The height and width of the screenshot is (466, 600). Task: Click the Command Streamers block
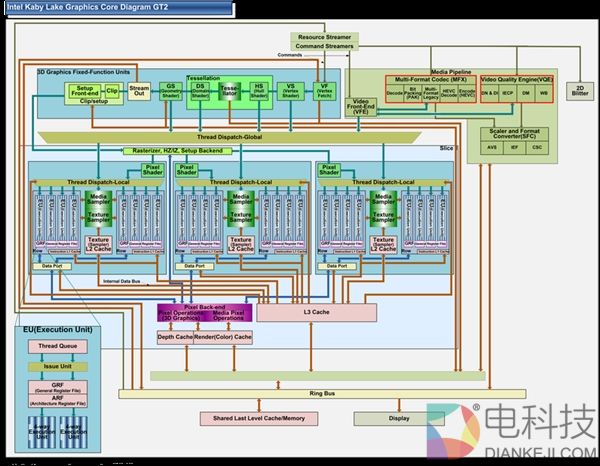coord(323,46)
